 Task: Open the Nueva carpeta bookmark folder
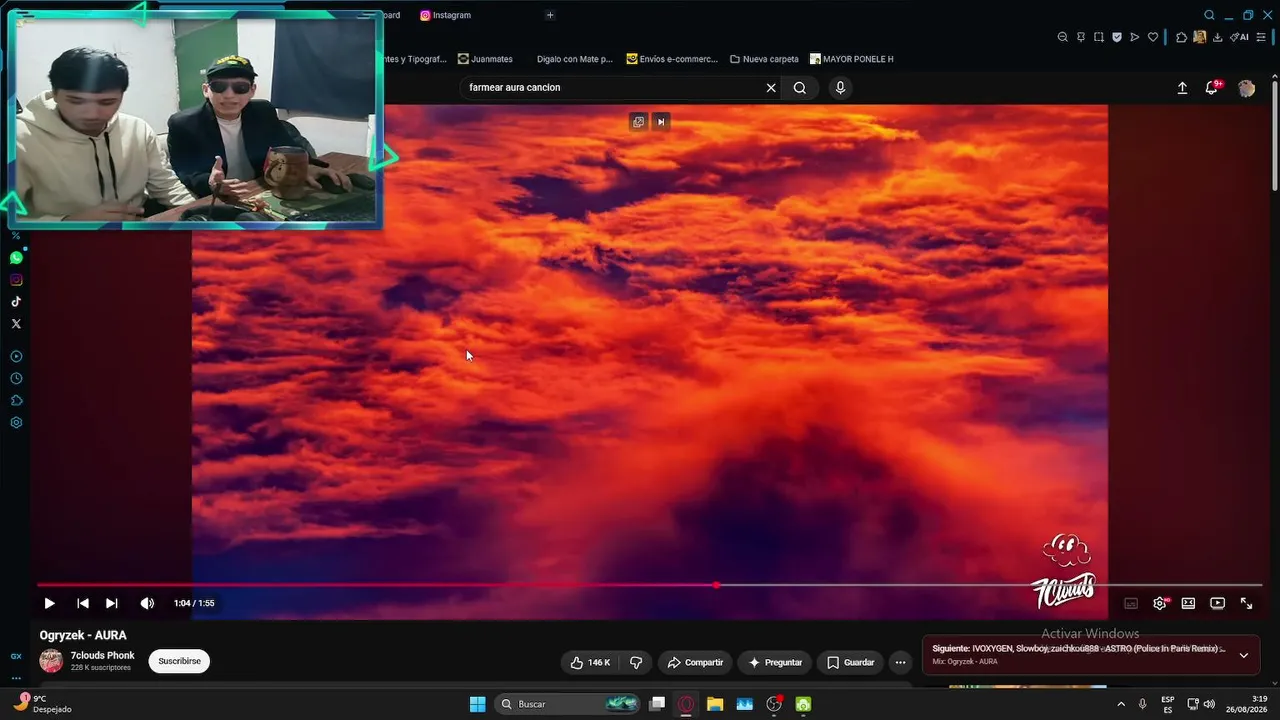[765, 59]
